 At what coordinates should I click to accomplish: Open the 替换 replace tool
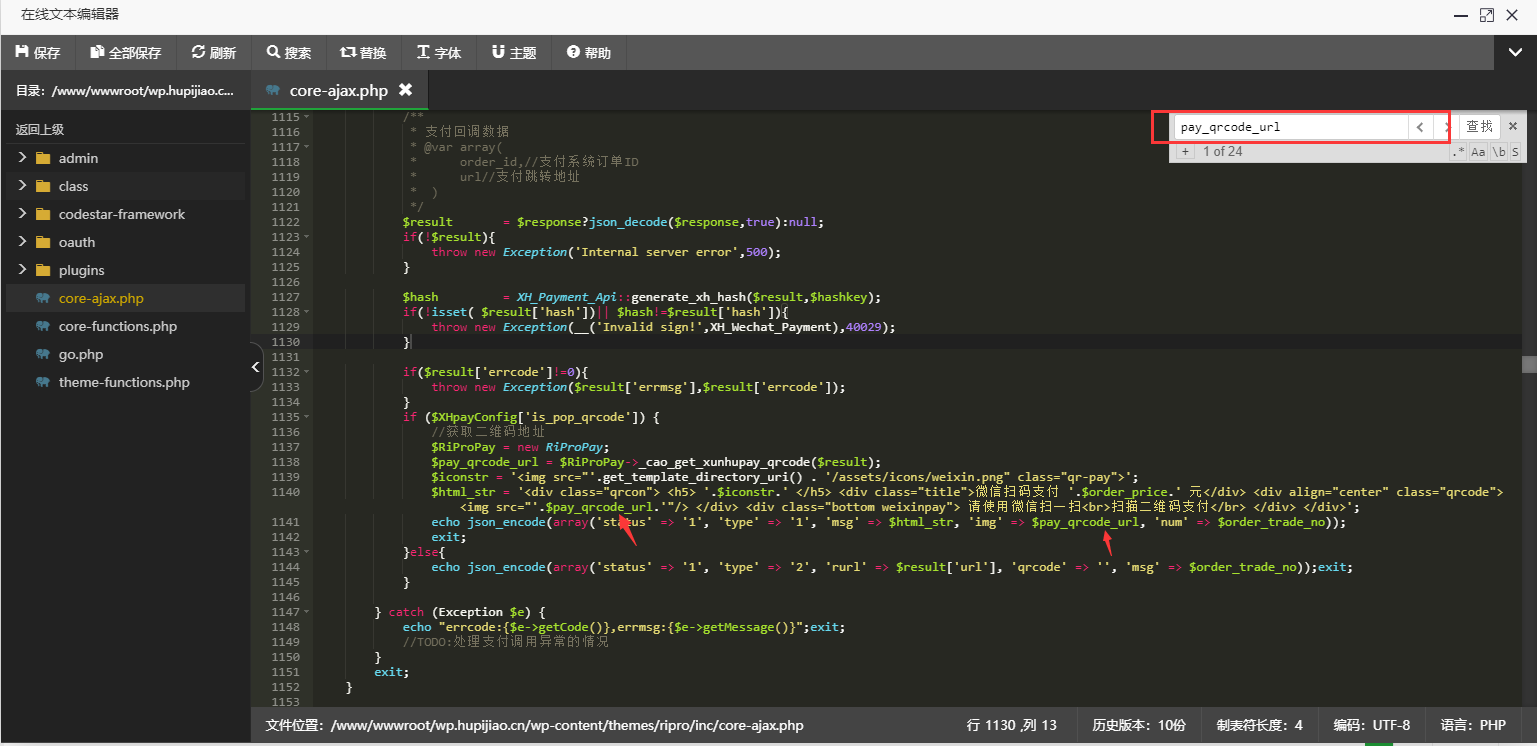pos(363,53)
